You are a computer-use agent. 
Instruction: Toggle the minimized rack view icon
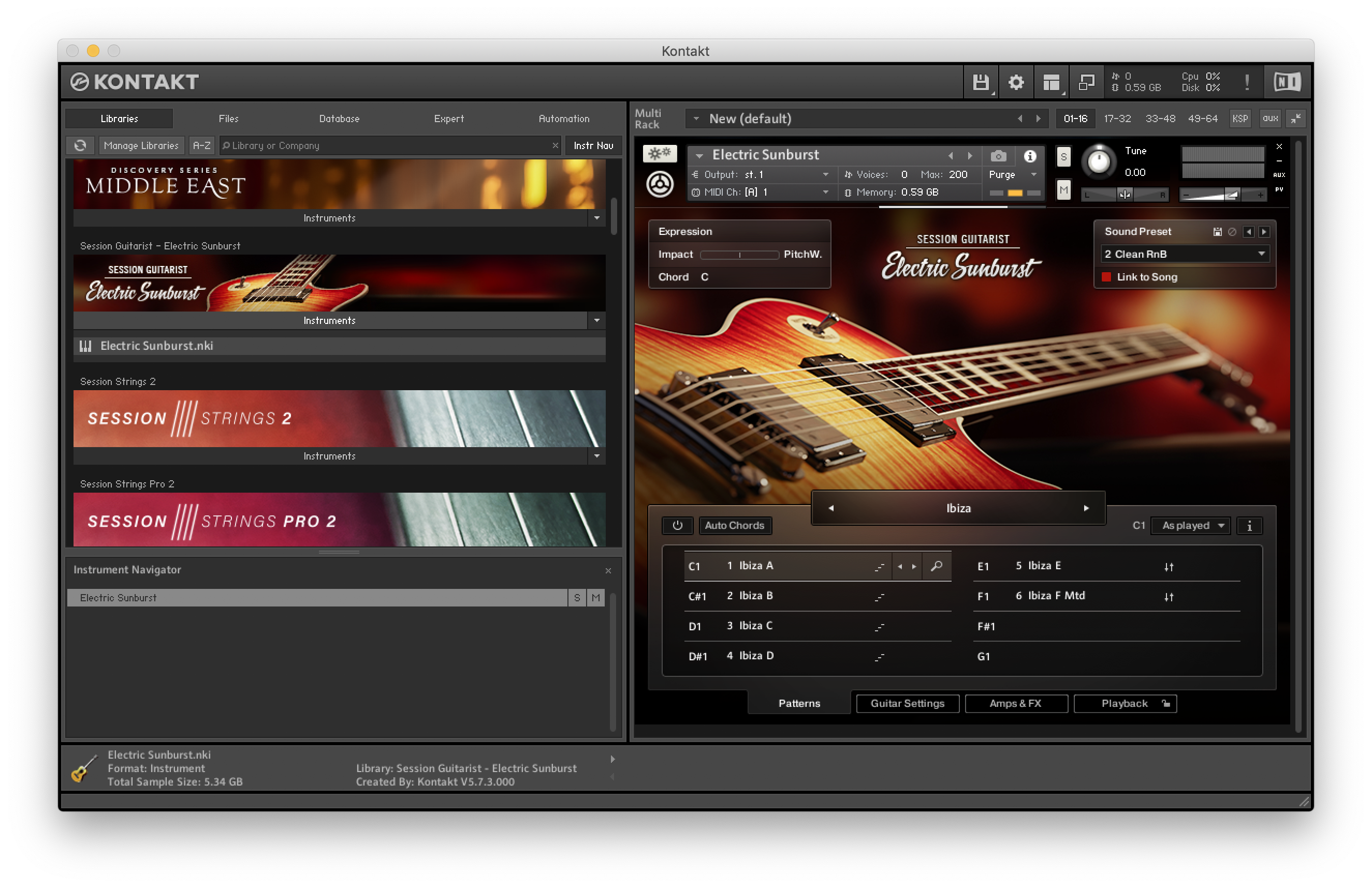point(1086,82)
